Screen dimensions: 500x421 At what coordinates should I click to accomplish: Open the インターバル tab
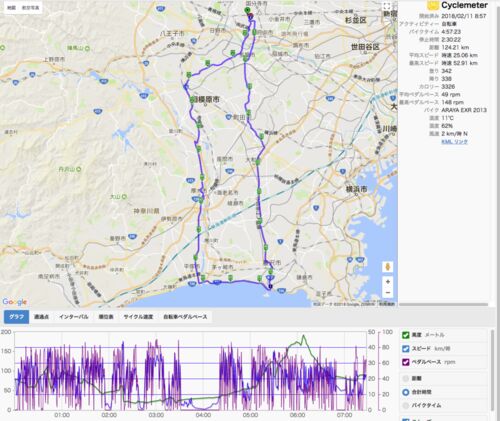point(73,317)
